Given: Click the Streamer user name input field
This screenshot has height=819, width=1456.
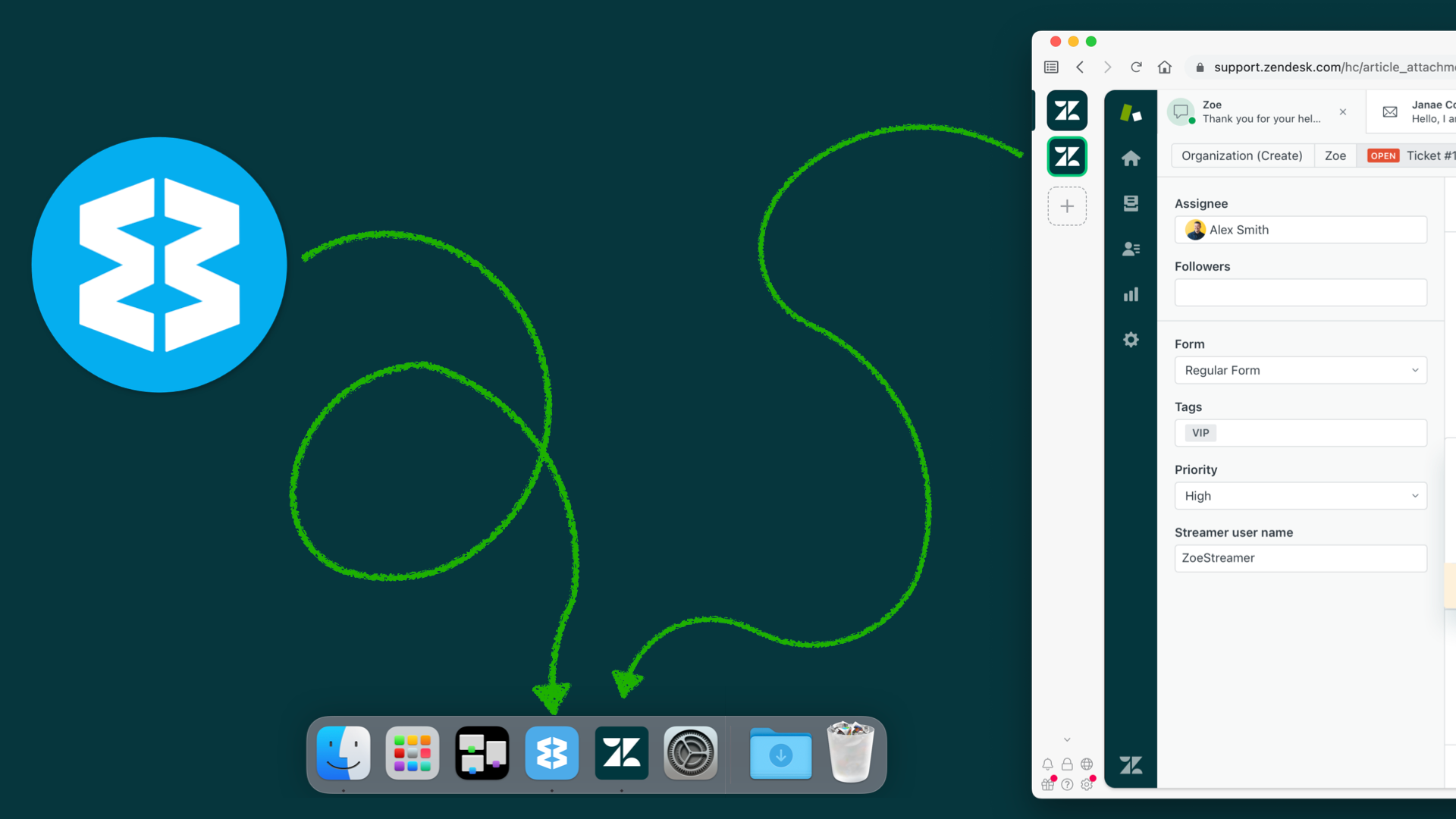Looking at the screenshot, I should click(x=1300, y=558).
